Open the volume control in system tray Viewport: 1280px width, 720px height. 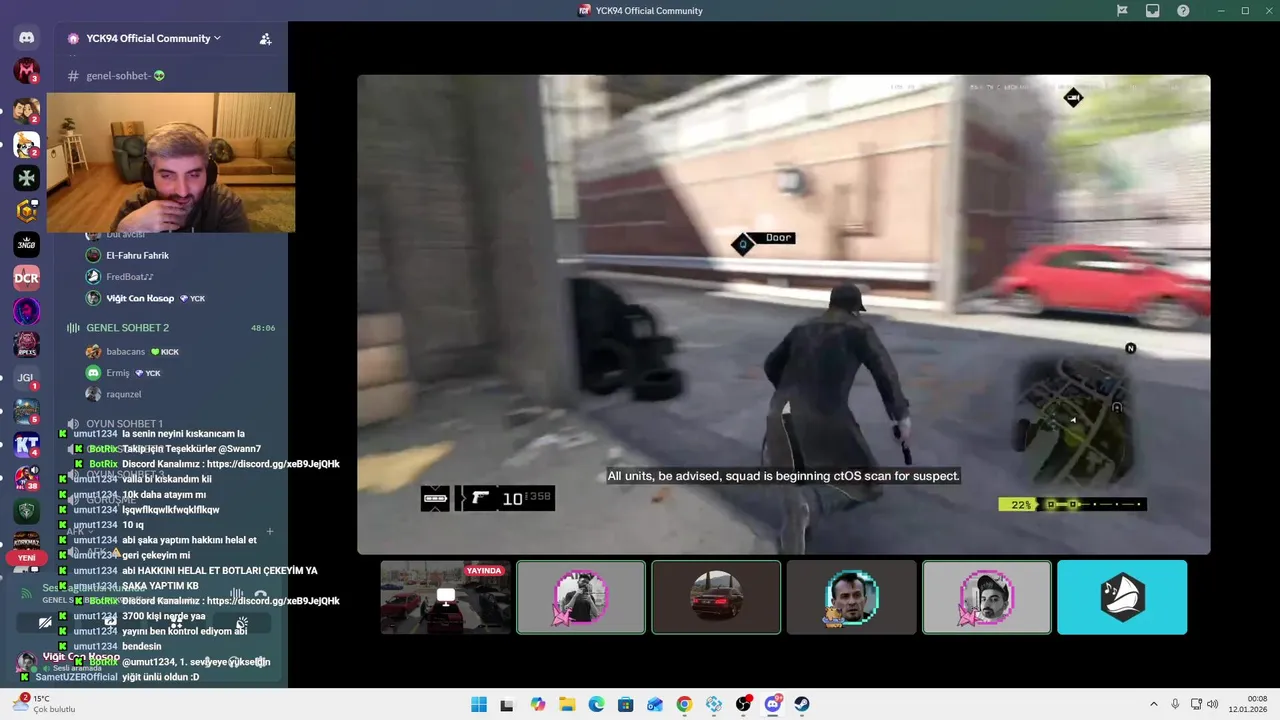[1214, 704]
